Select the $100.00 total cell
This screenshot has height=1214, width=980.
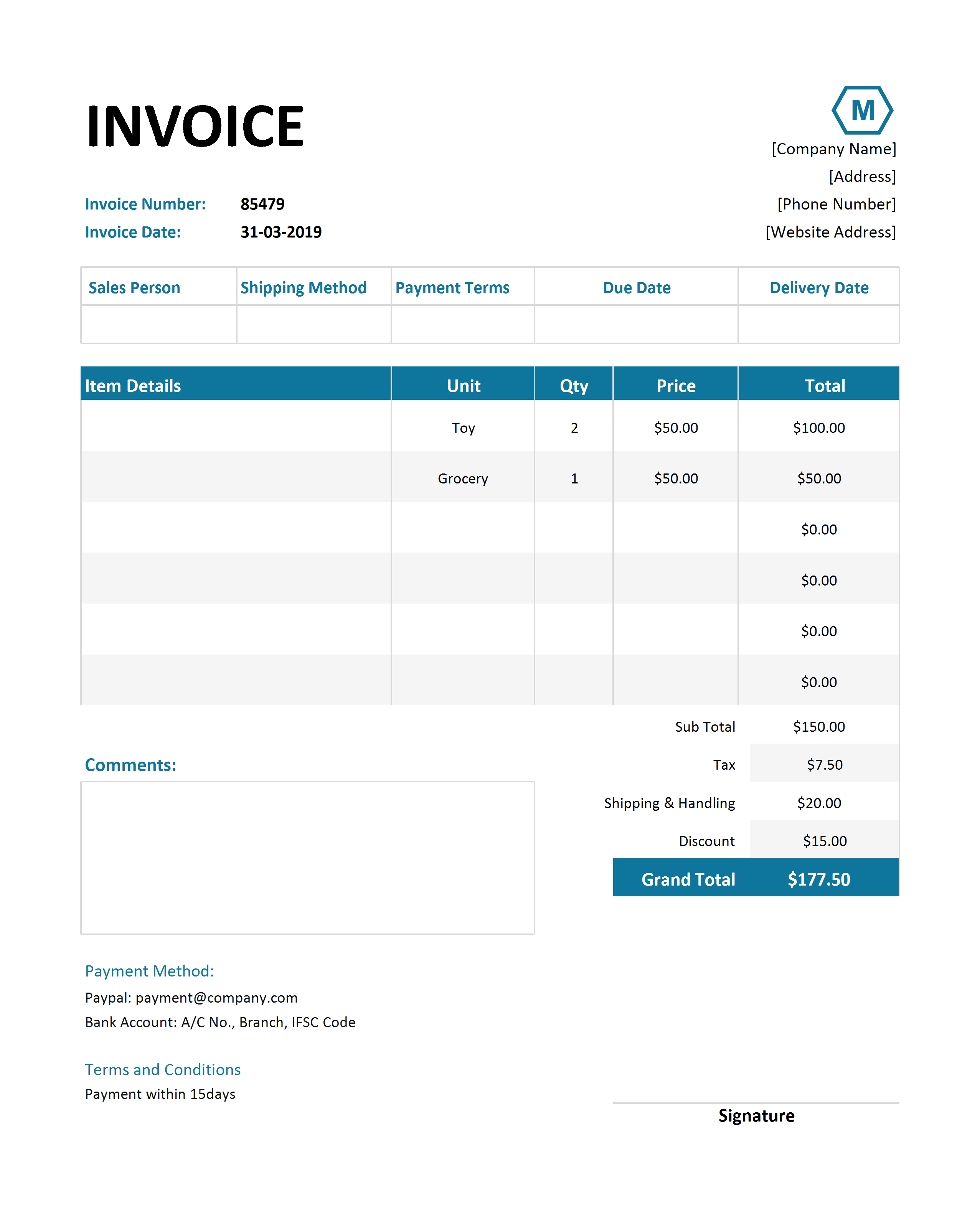[x=819, y=426]
